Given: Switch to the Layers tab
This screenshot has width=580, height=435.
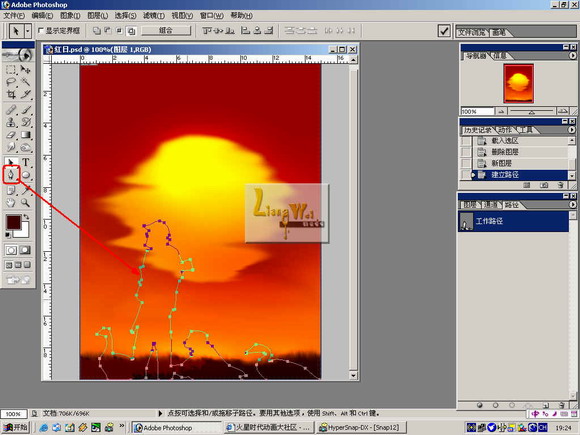Looking at the screenshot, I should 470,205.
